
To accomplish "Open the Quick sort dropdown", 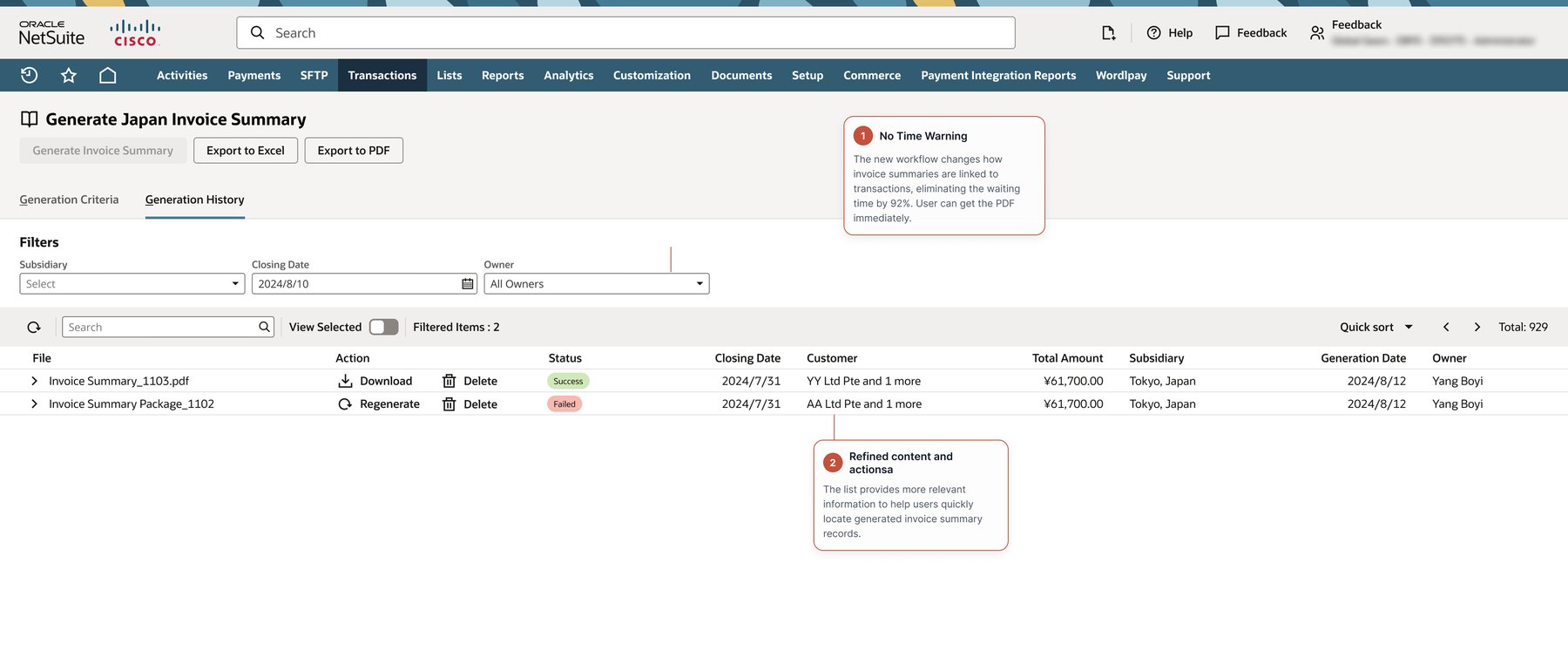I will pyautogui.click(x=1376, y=327).
